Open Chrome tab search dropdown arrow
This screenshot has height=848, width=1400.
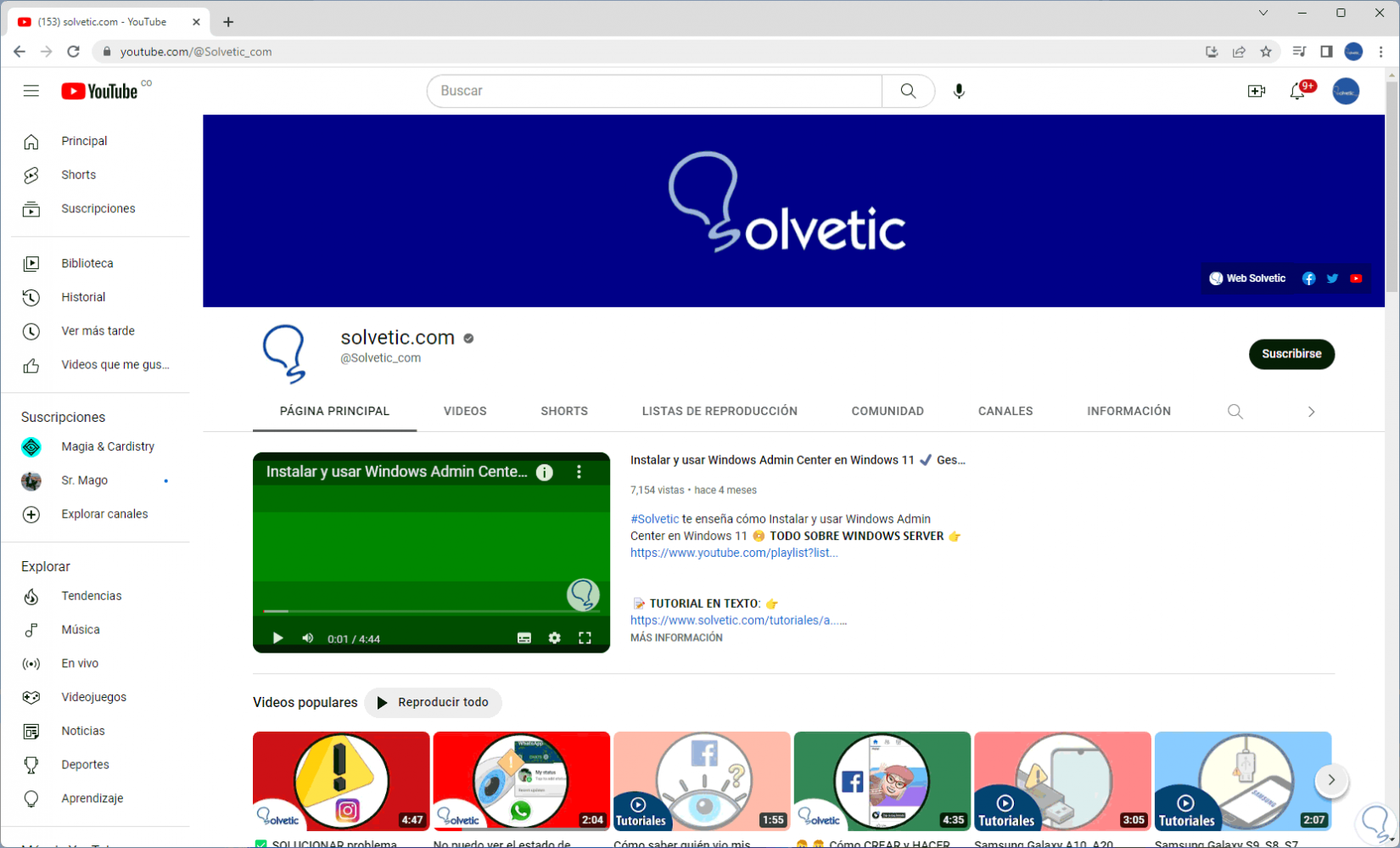click(x=1263, y=13)
